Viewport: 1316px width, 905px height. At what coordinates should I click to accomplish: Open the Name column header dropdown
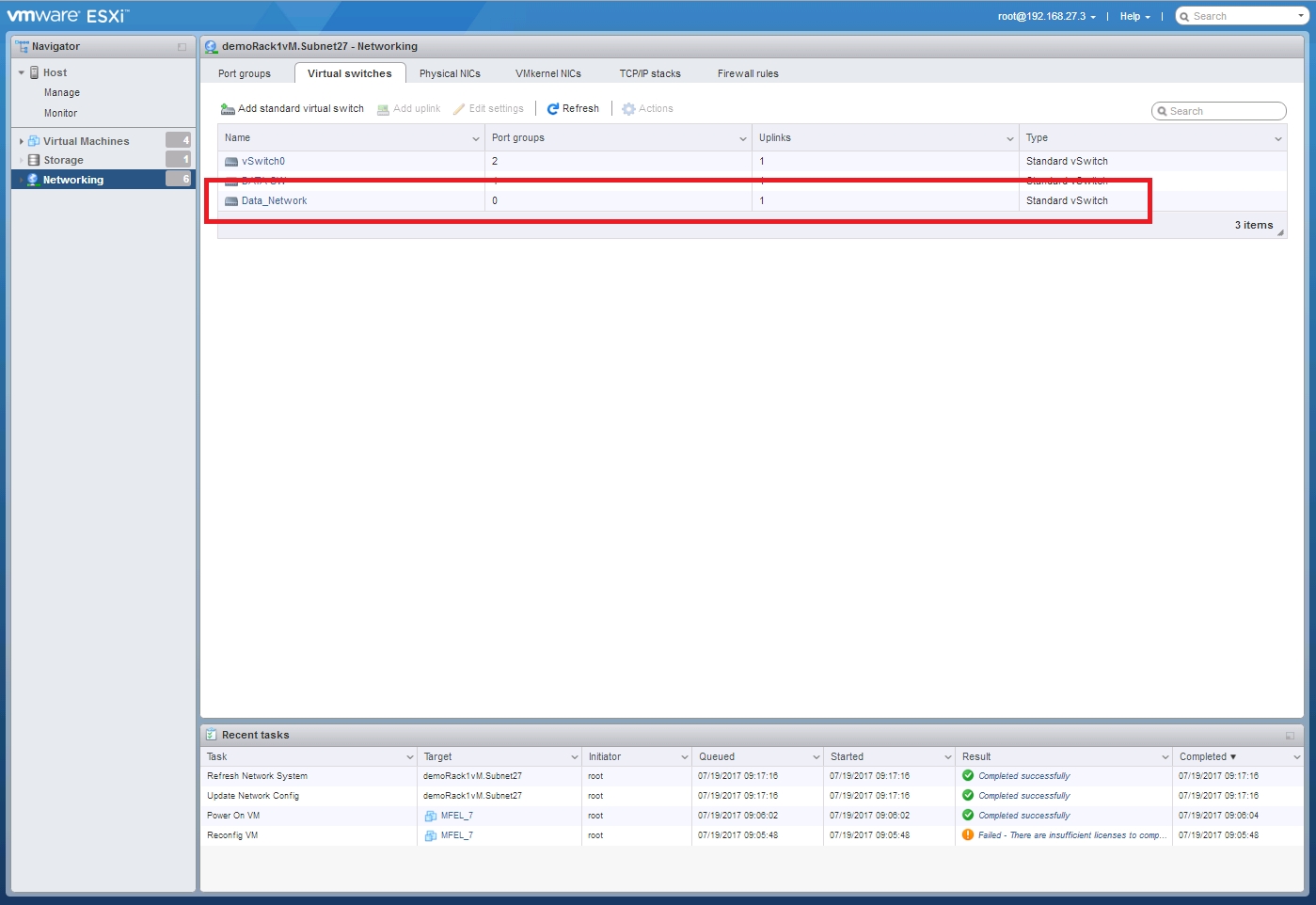476,138
